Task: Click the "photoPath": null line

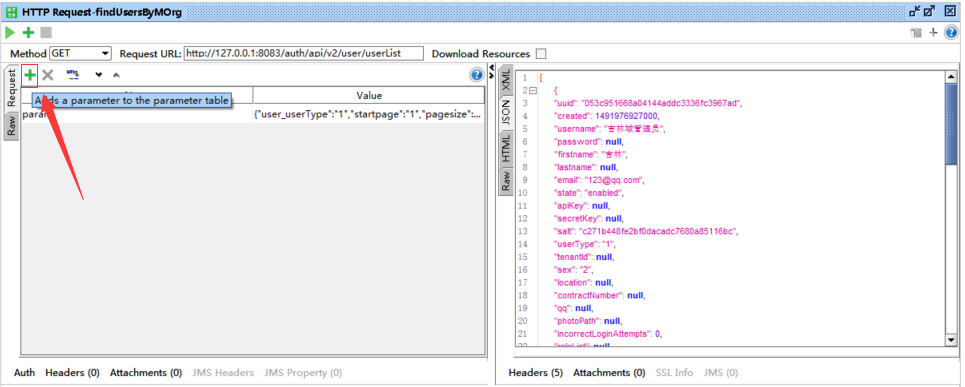Action: click(588, 321)
